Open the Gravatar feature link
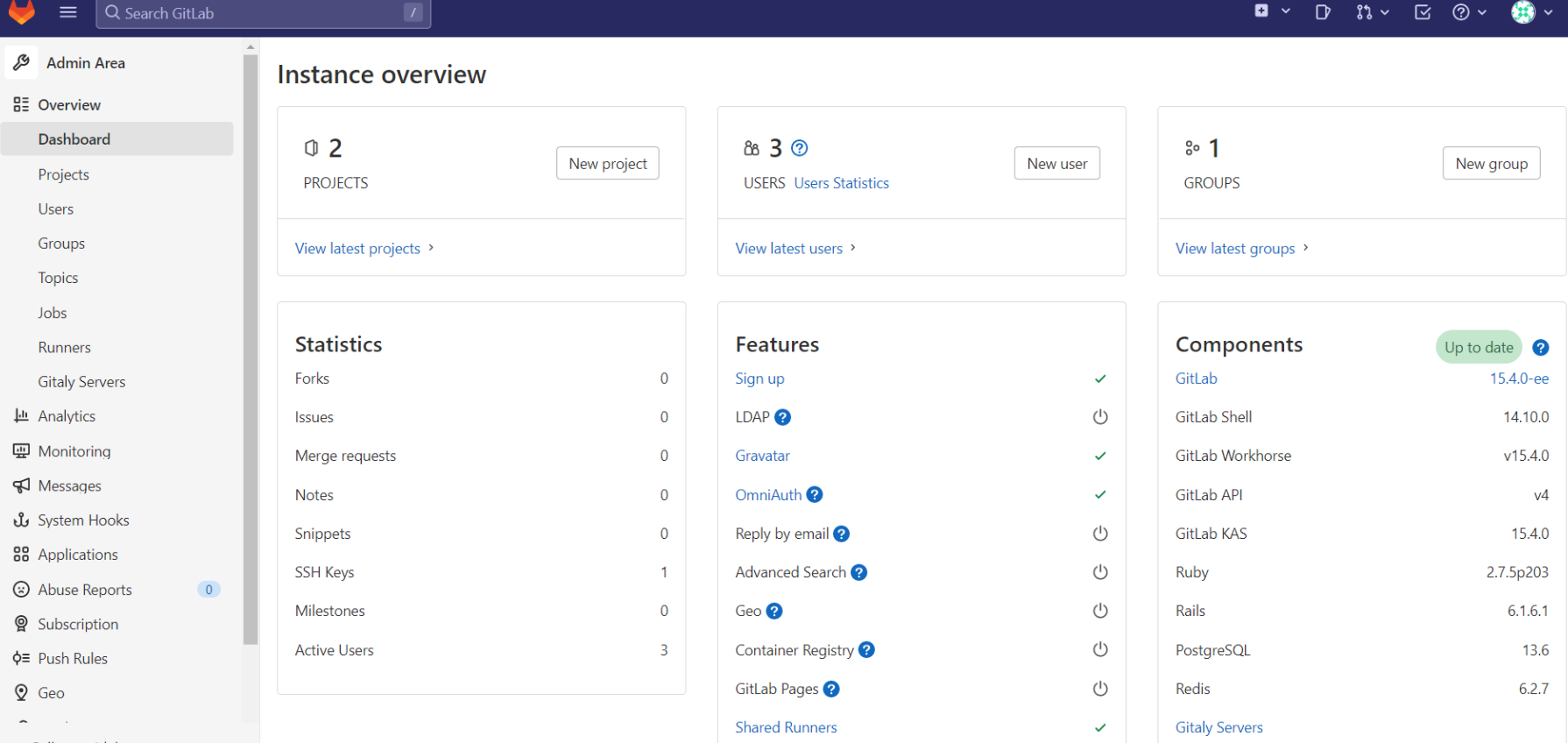This screenshot has height=743, width=1568. (762, 456)
